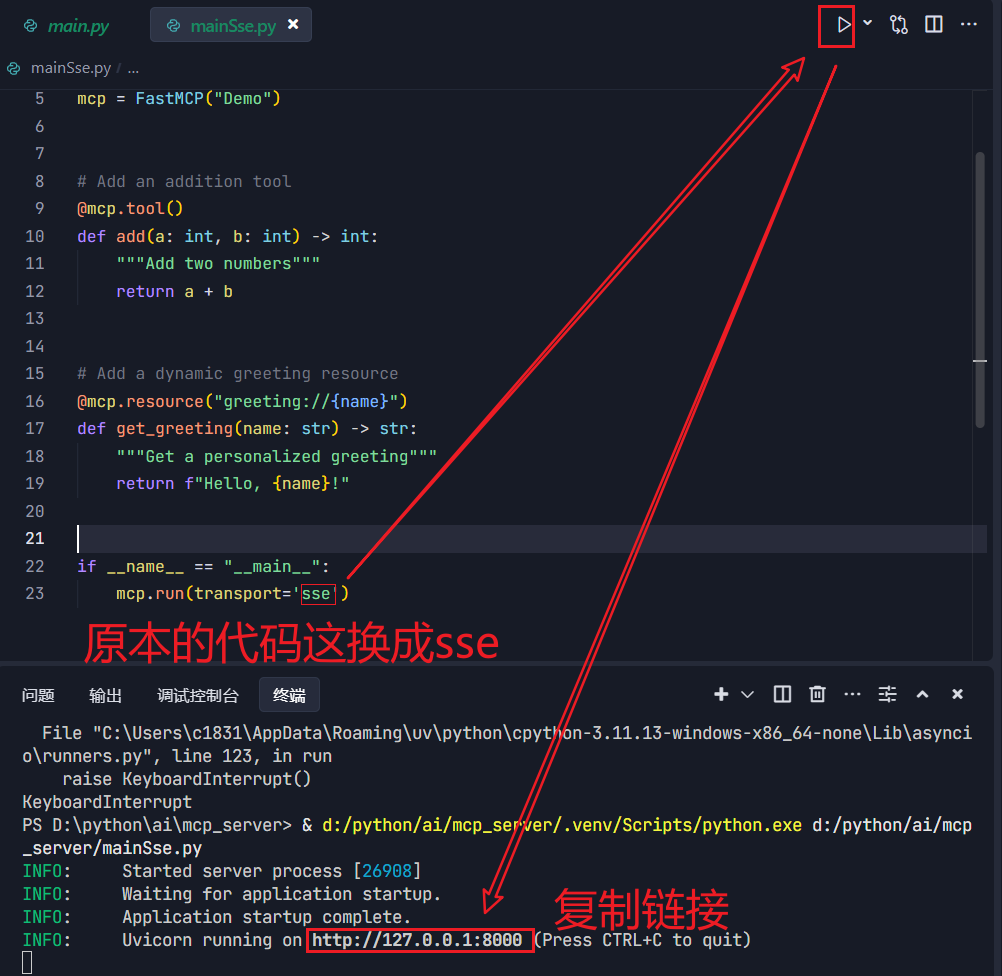Click FastMCP("Demo") on line 5
The image size is (1002, 976).
pyautogui.click(x=208, y=99)
